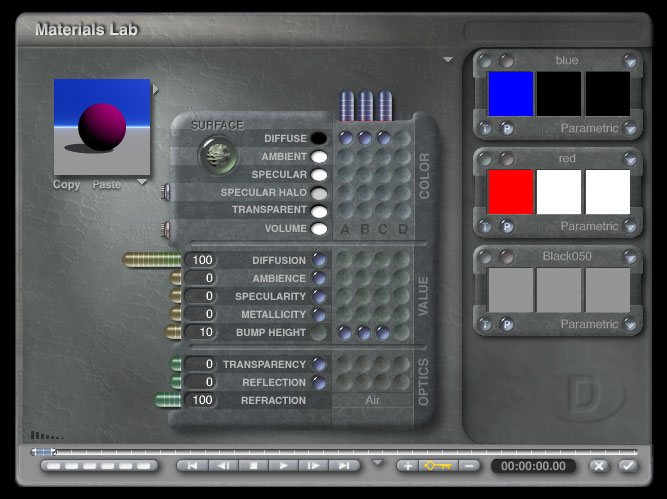Paste the copied material

point(107,185)
